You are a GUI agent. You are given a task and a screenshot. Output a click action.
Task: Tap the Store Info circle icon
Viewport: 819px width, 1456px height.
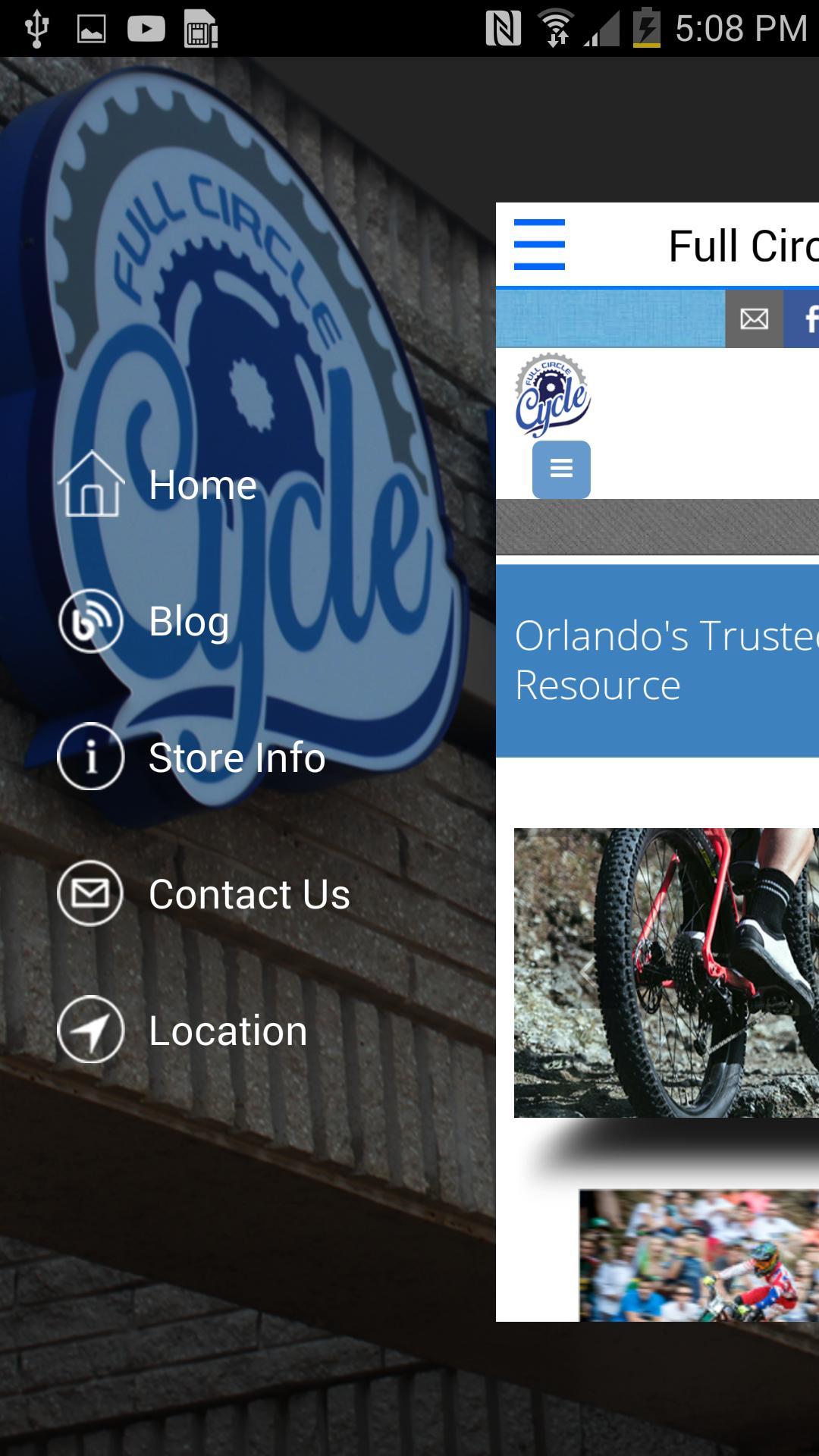pyautogui.click(x=91, y=757)
